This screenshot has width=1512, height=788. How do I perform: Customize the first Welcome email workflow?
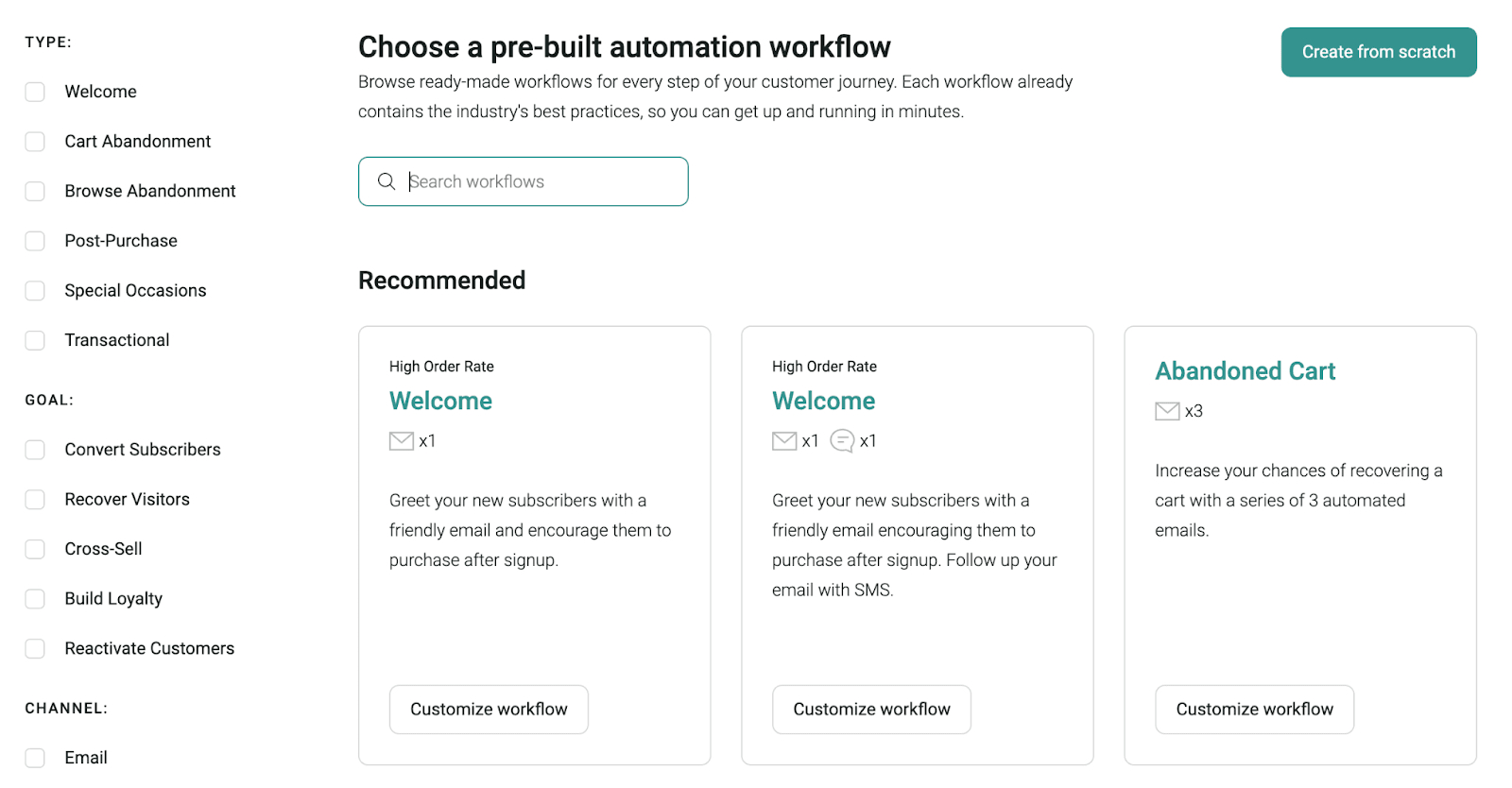pos(489,710)
